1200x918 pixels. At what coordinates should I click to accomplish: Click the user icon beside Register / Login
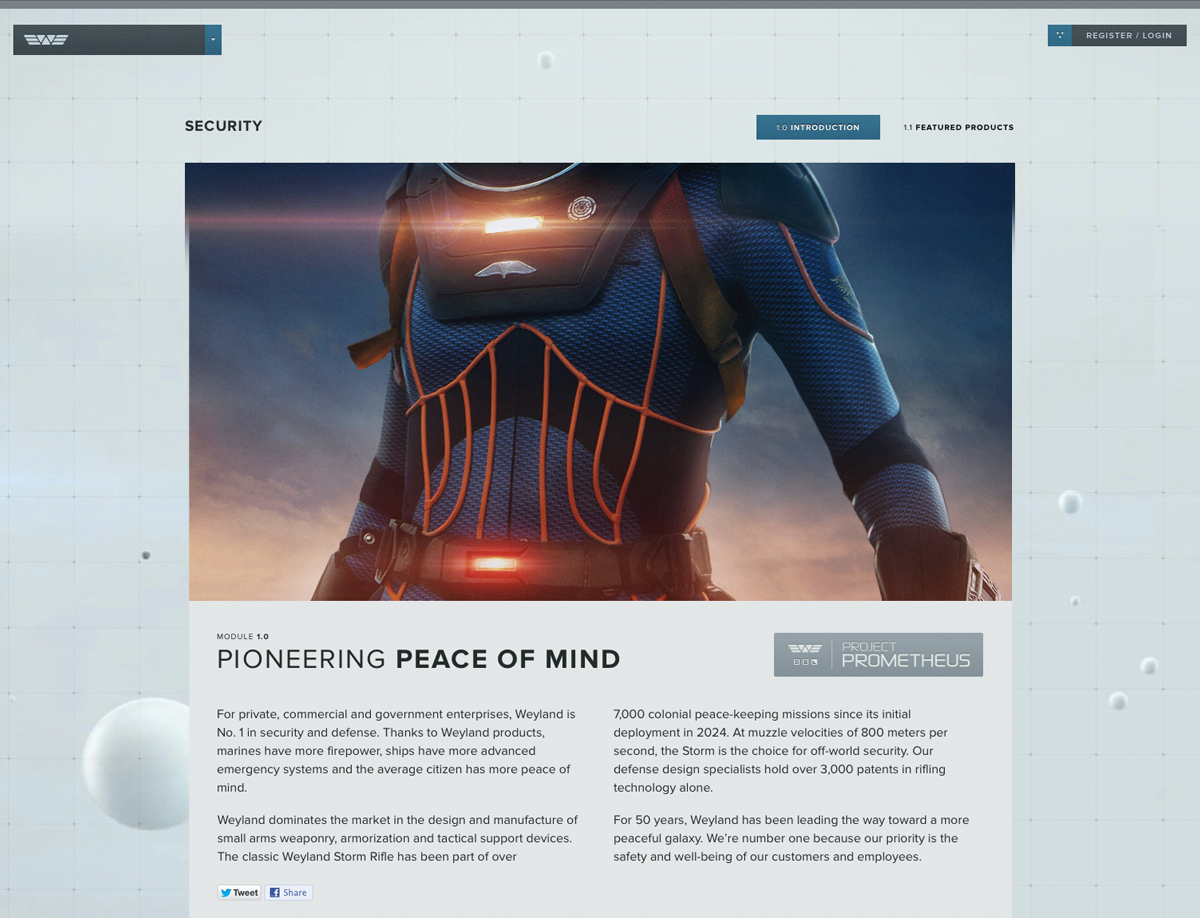(1059, 35)
